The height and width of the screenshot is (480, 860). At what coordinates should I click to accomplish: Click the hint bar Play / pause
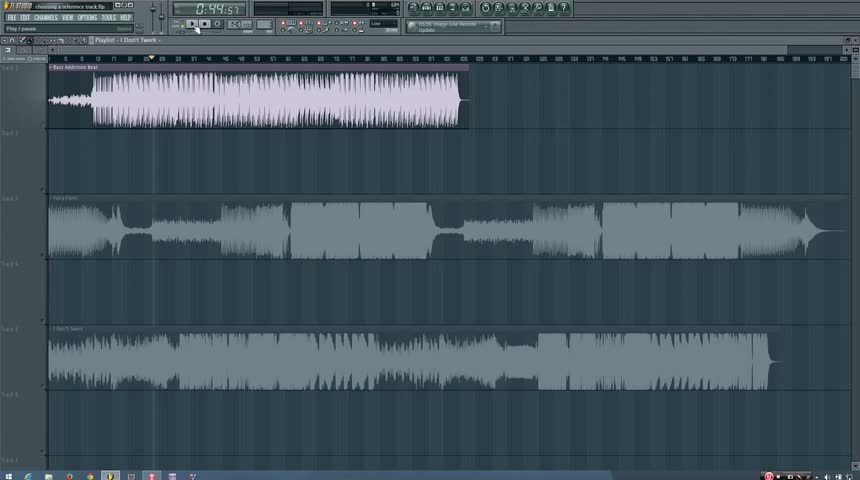coord(69,29)
